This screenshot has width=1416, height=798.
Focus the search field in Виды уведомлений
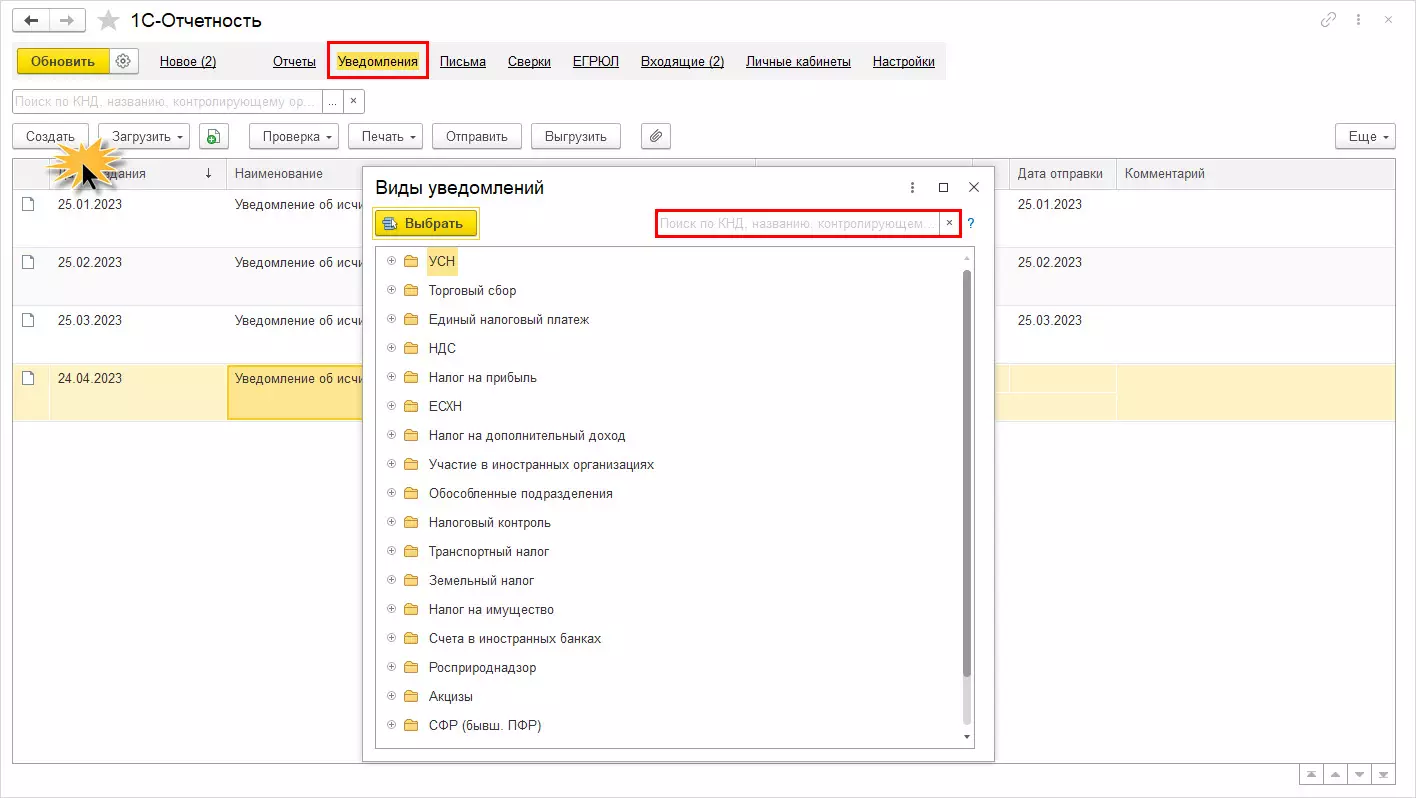click(797, 223)
